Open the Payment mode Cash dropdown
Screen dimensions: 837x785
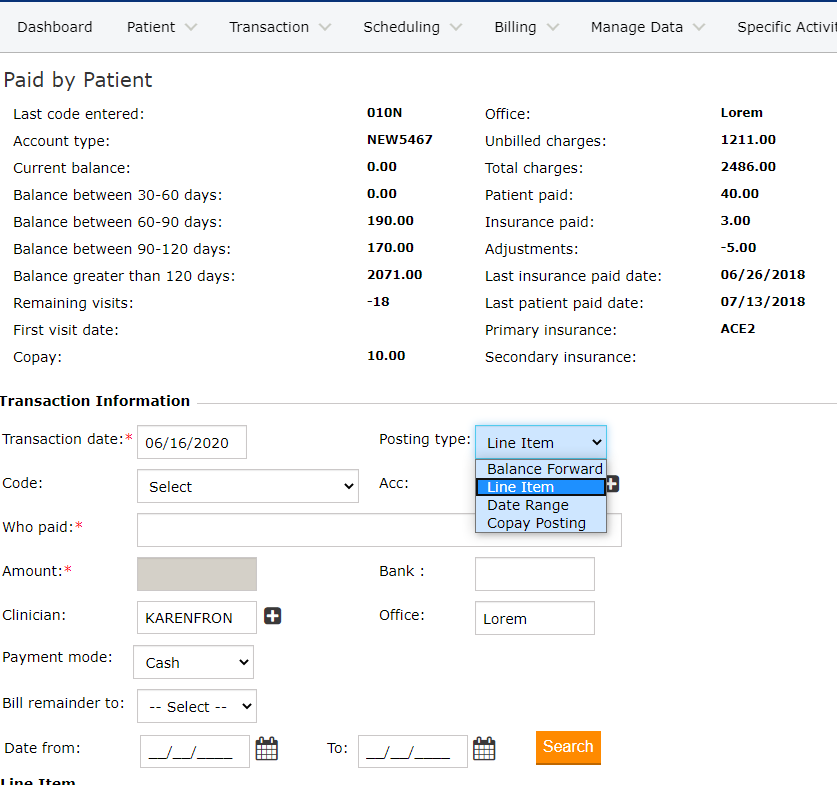[x=193, y=662]
